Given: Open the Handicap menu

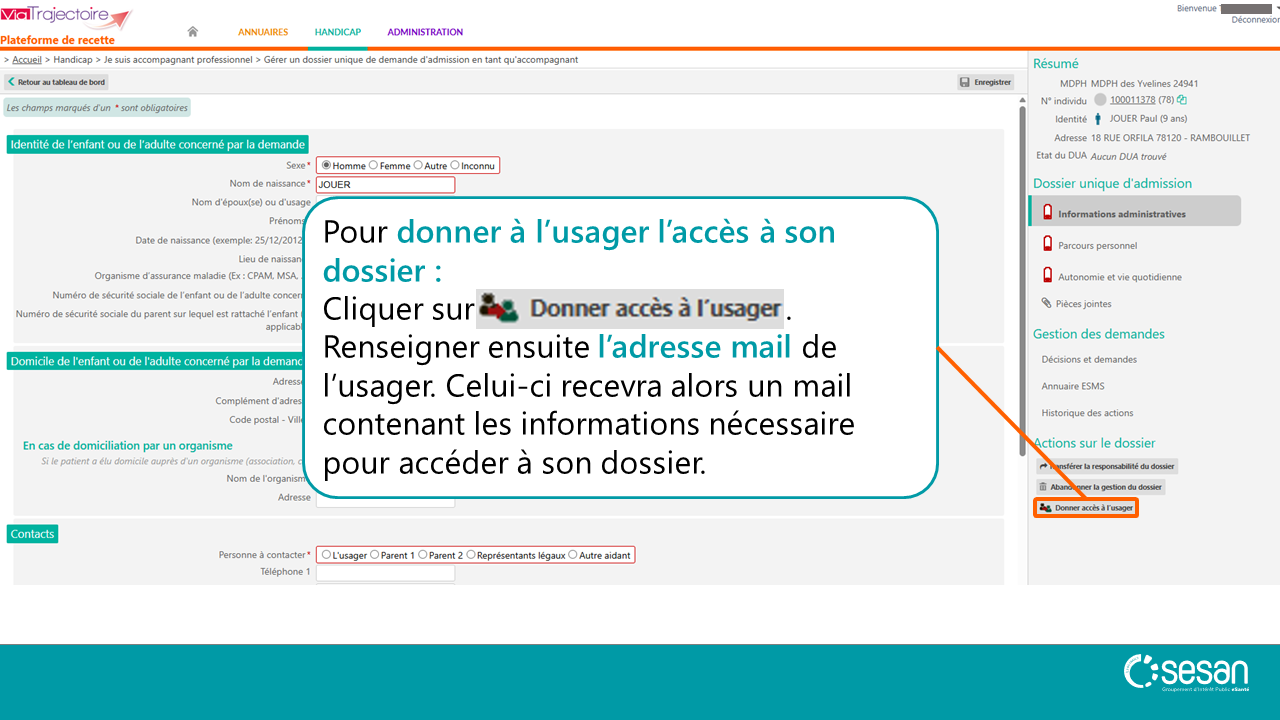Looking at the screenshot, I should pyautogui.click(x=338, y=32).
